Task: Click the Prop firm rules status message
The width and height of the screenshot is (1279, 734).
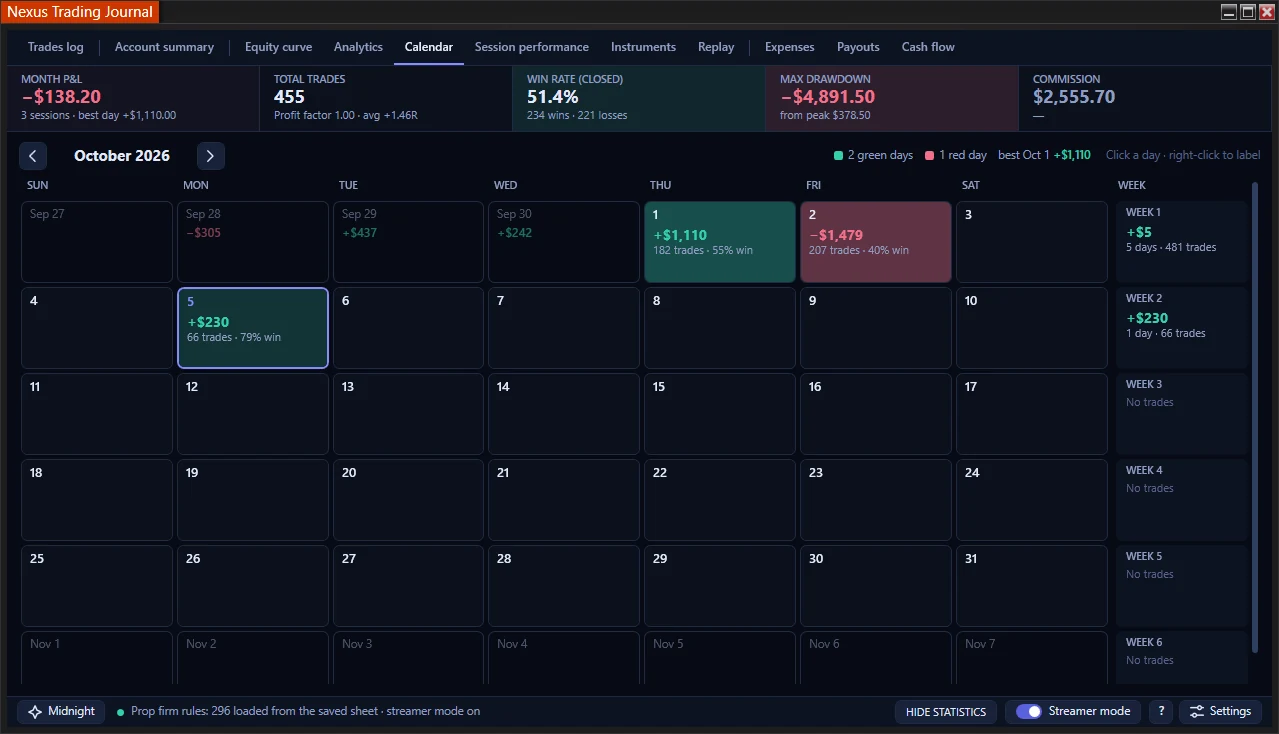Action: click(305, 712)
